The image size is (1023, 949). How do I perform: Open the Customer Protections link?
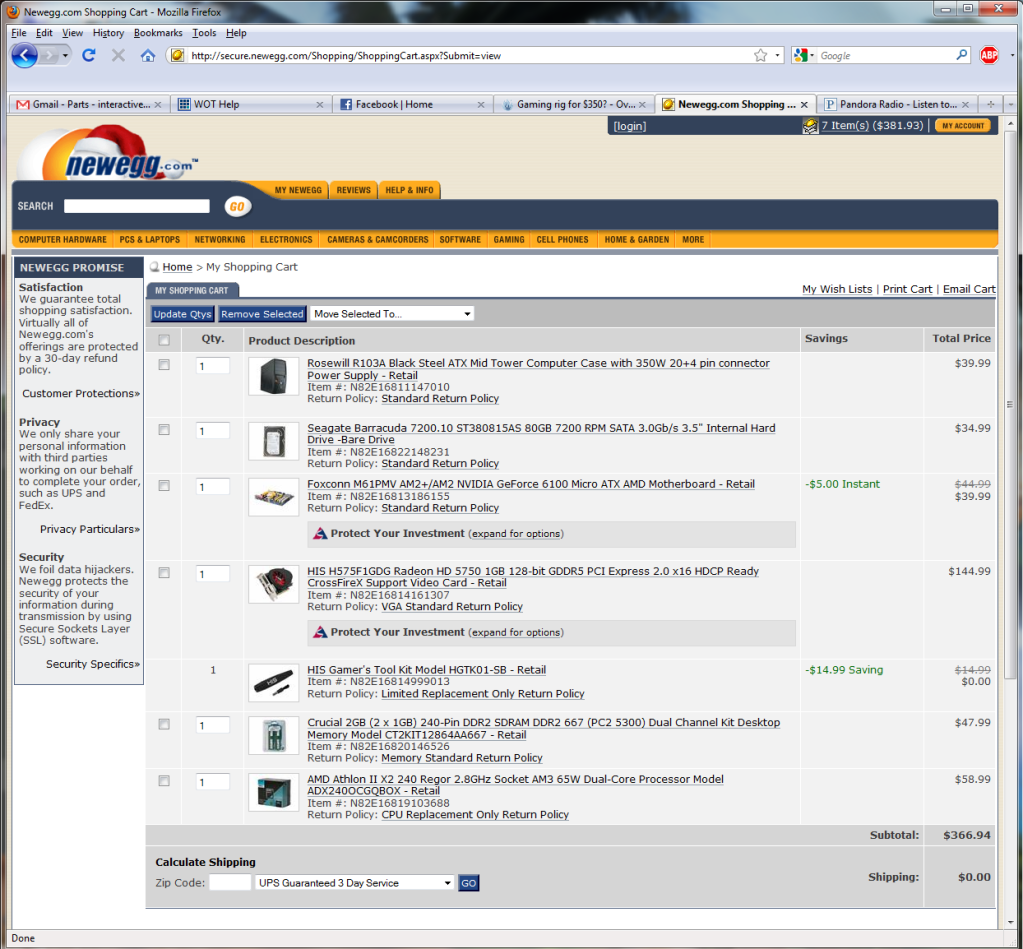(81, 393)
